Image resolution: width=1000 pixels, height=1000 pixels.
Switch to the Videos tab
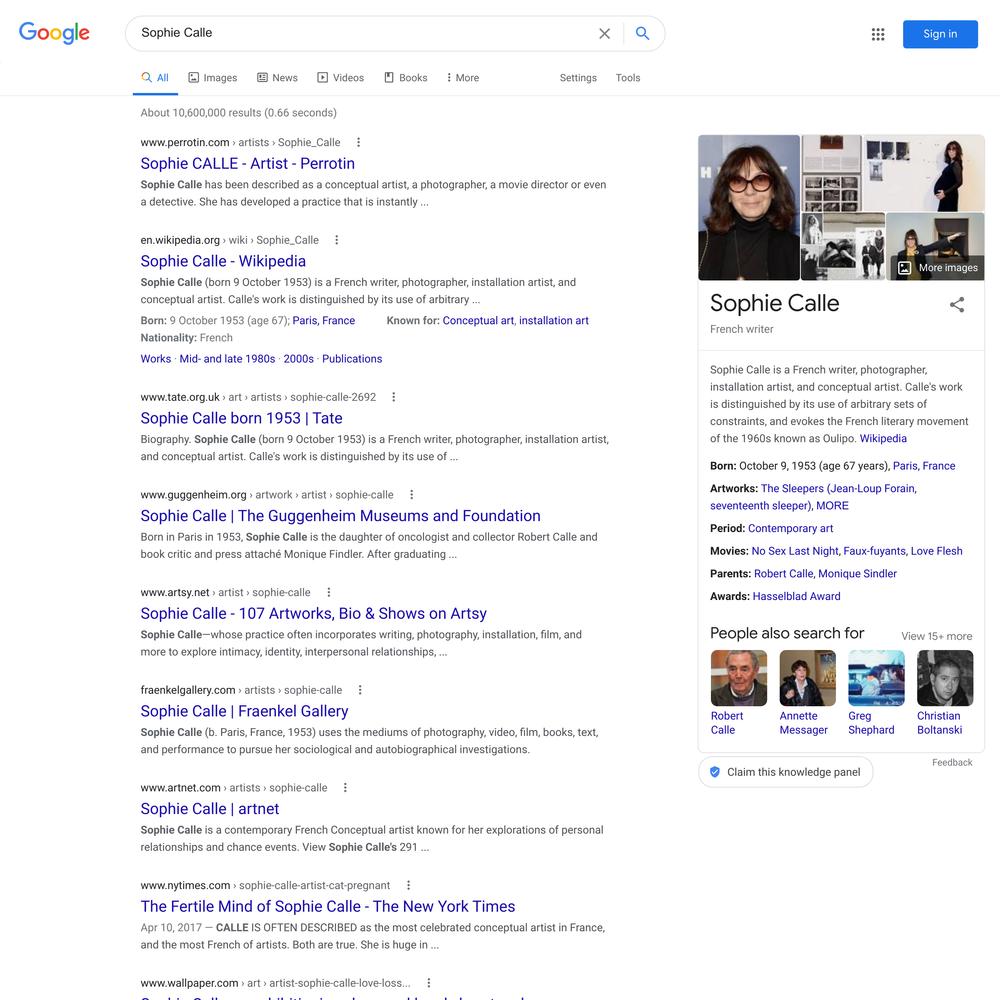[x=341, y=78]
